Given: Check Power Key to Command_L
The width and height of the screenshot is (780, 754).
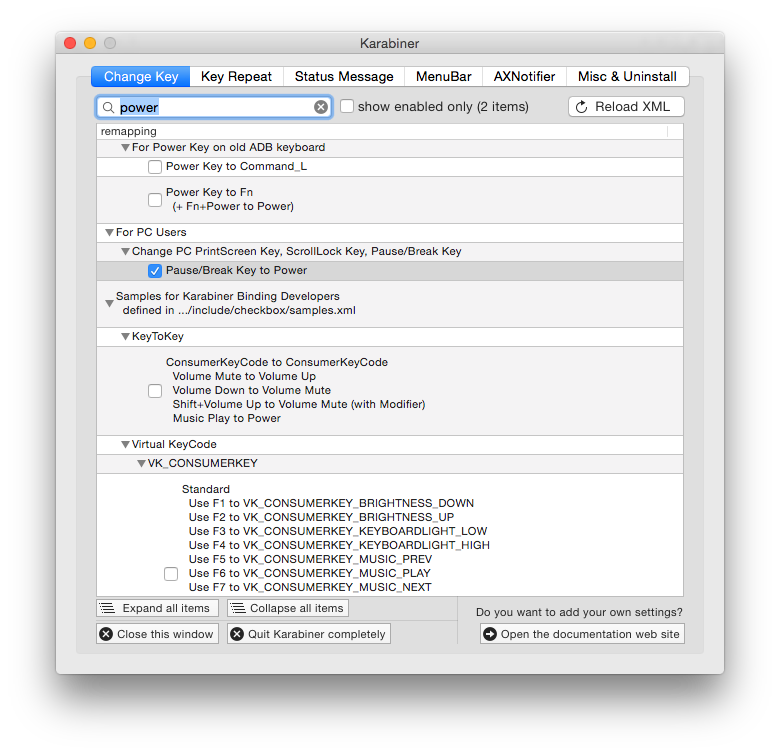Looking at the screenshot, I should (155, 167).
